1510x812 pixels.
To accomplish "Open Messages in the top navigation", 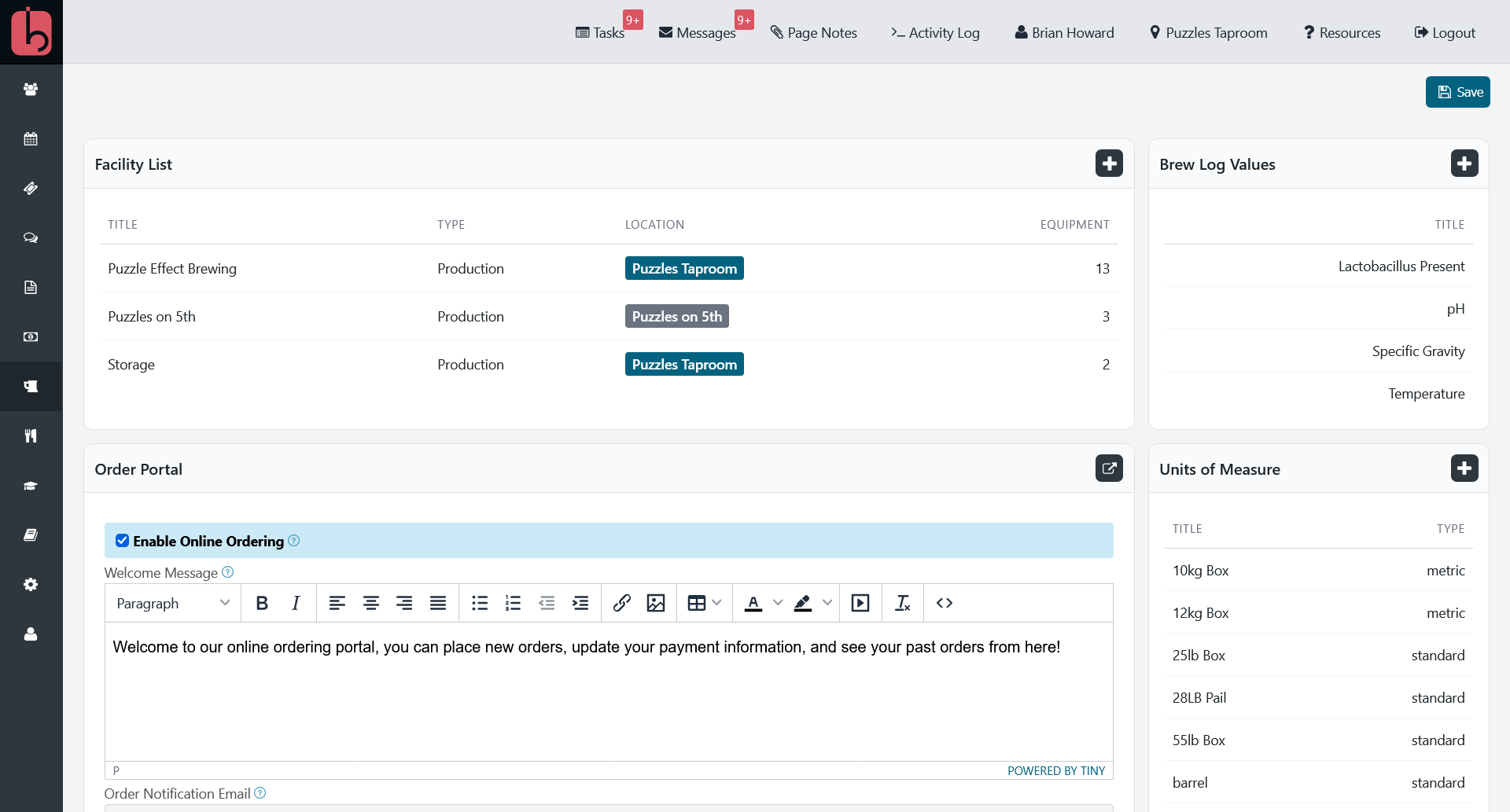I will (x=698, y=32).
